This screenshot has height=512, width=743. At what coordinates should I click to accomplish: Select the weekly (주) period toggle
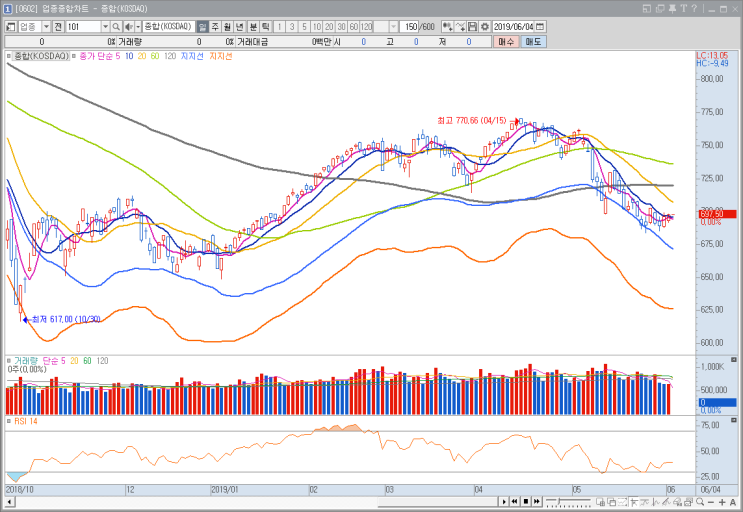click(x=215, y=27)
